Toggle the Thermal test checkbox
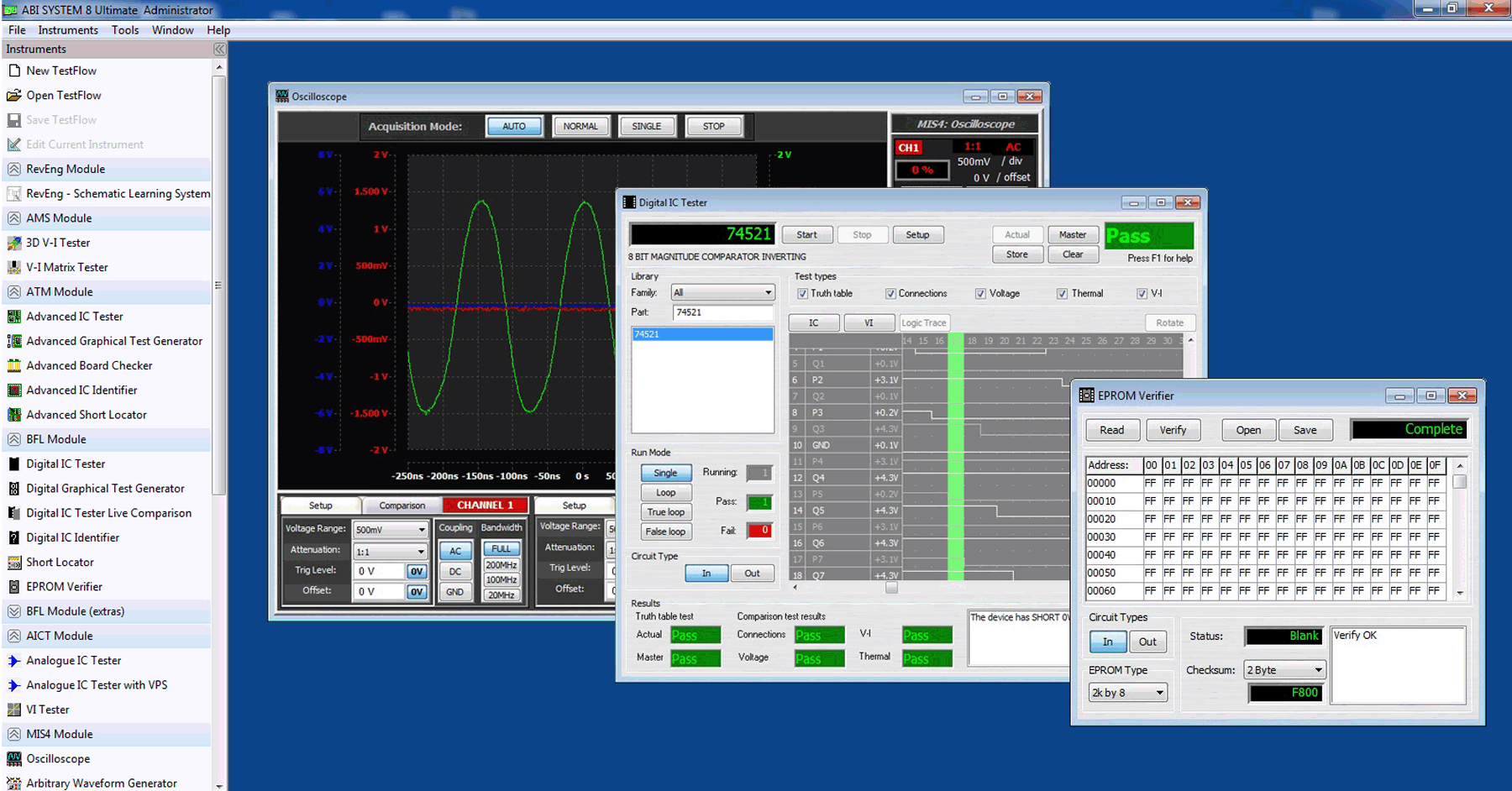Viewport: 1512px width, 791px height. pyautogui.click(x=1063, y=294)
